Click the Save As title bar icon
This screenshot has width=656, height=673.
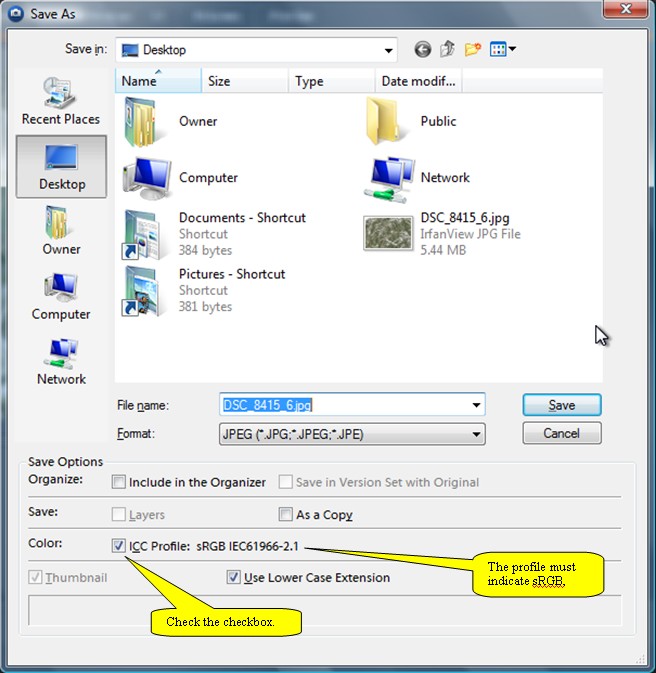pos(16,14)
